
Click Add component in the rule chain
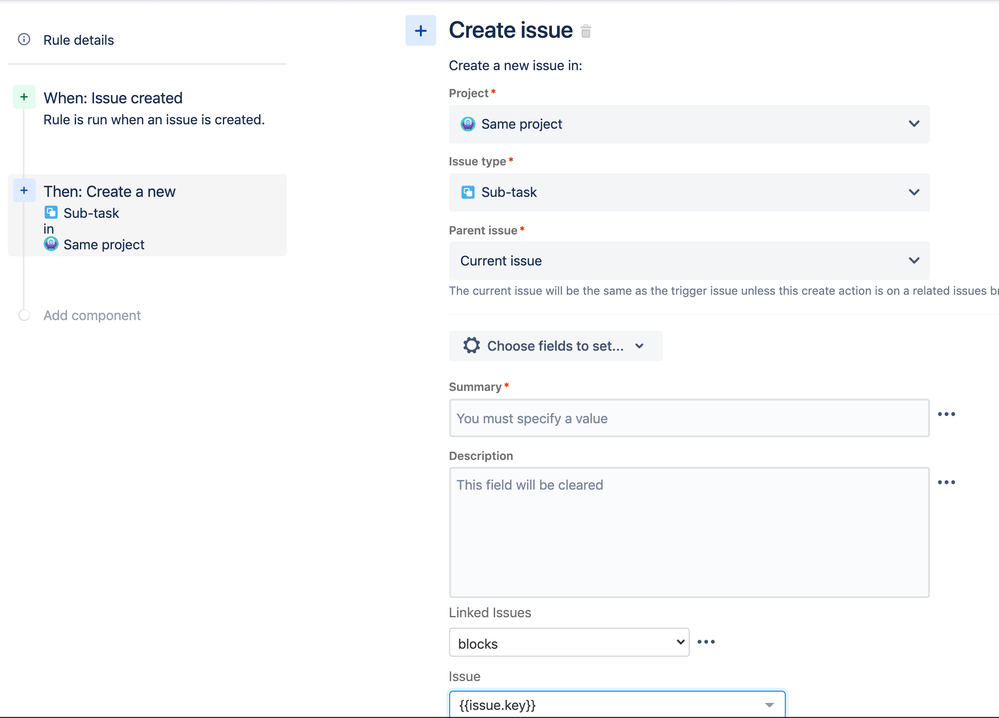coord(92,315)
